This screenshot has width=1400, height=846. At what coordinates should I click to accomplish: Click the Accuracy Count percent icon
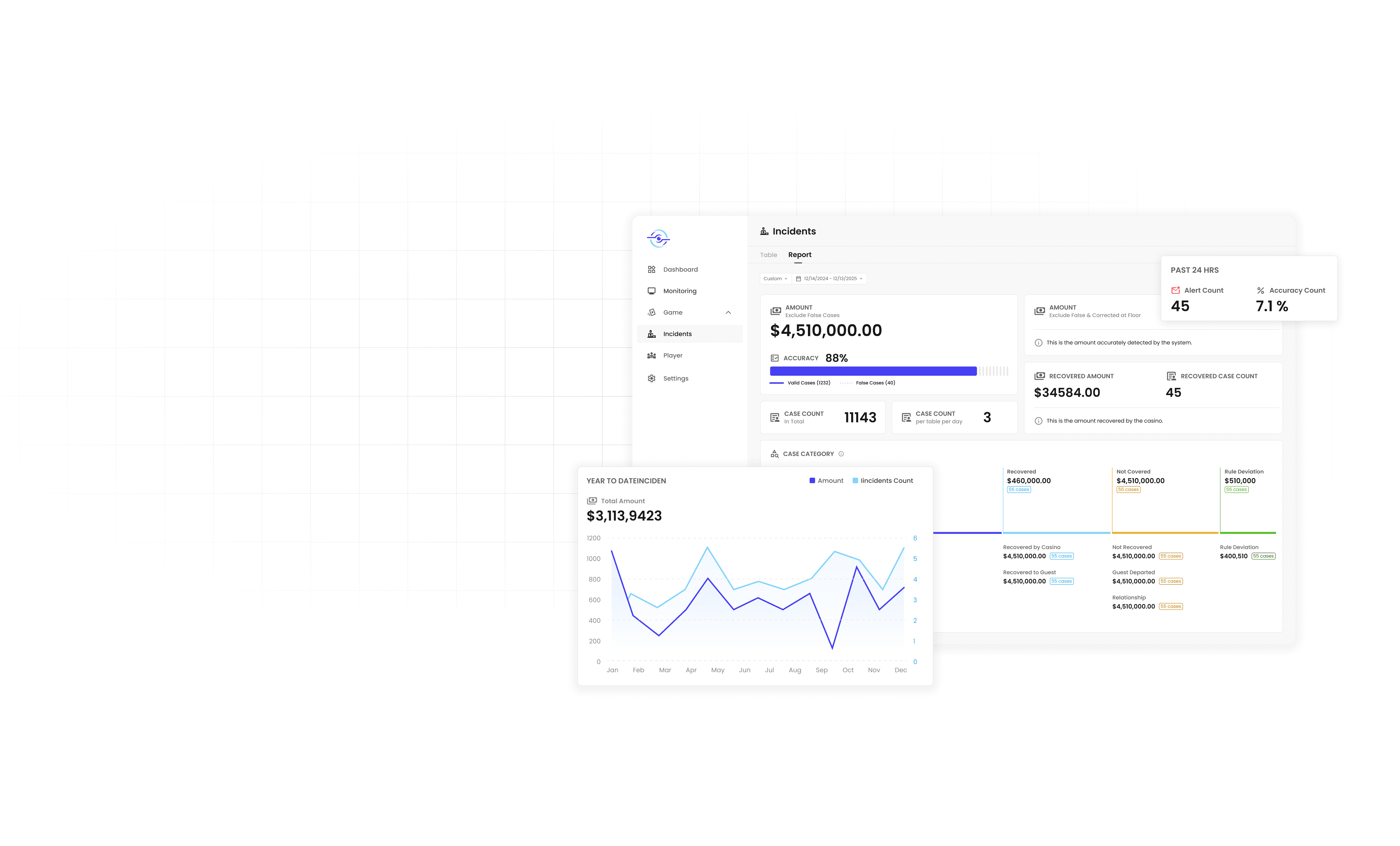[1260, 290]
